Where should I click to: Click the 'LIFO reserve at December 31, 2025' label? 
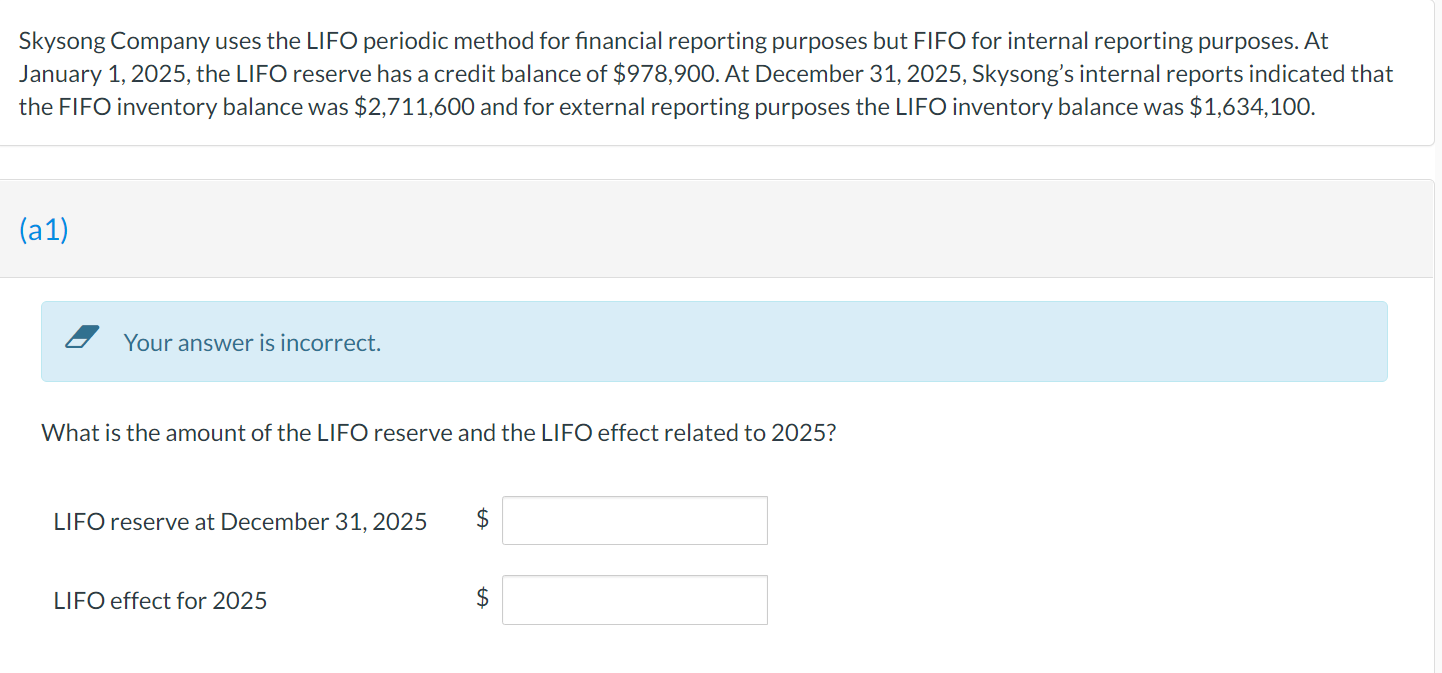240,521
